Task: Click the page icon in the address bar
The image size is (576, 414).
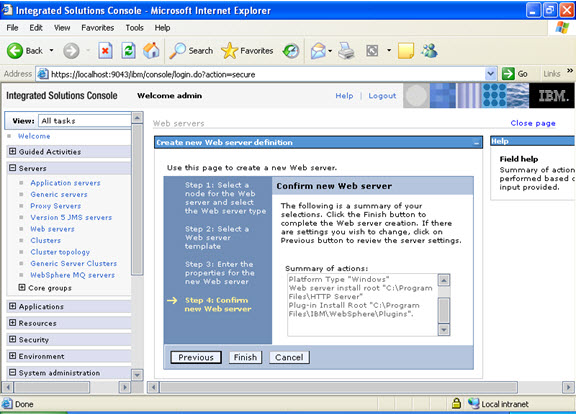Action: 43,74
